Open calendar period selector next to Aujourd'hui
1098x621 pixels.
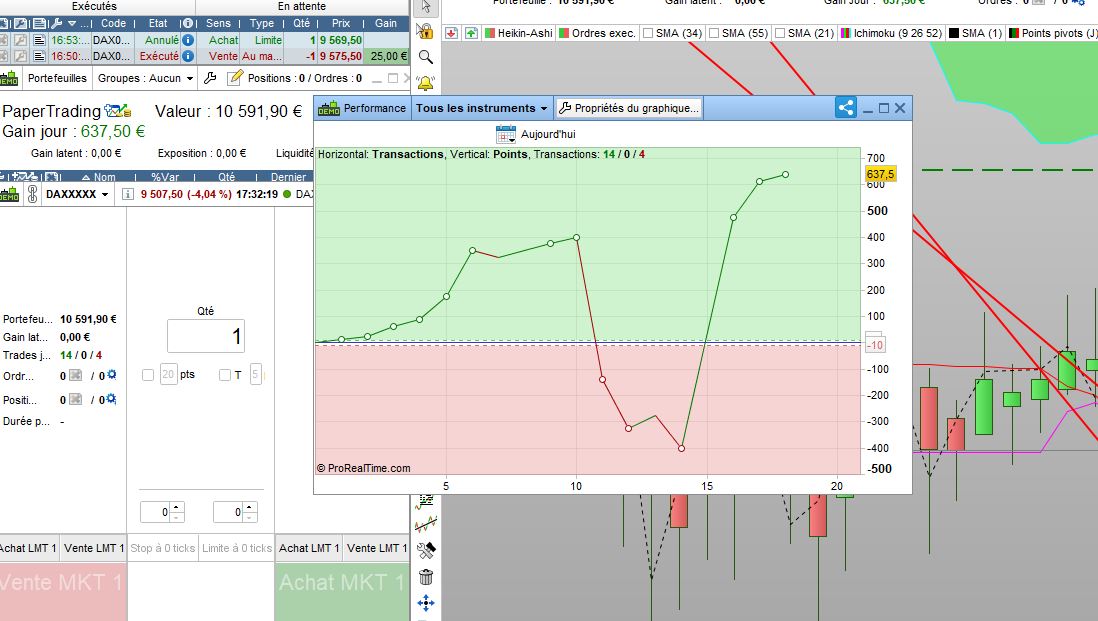click(506, 134)
